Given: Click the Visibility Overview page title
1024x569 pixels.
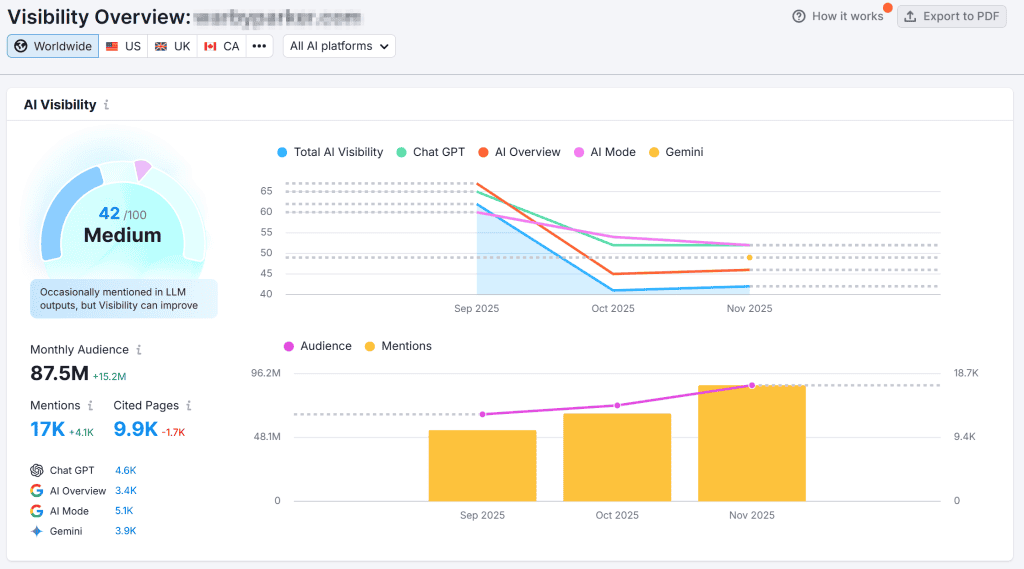Looking at the screenshot, I should (99, 16).
